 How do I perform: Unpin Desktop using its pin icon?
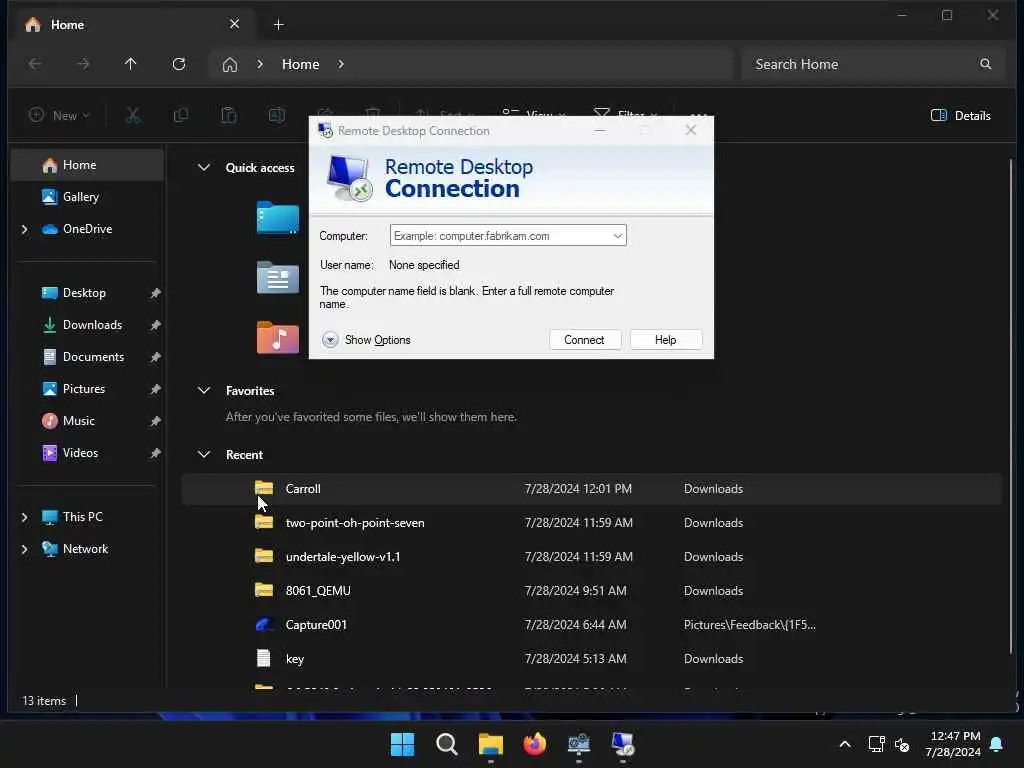(x=155, y=293)
